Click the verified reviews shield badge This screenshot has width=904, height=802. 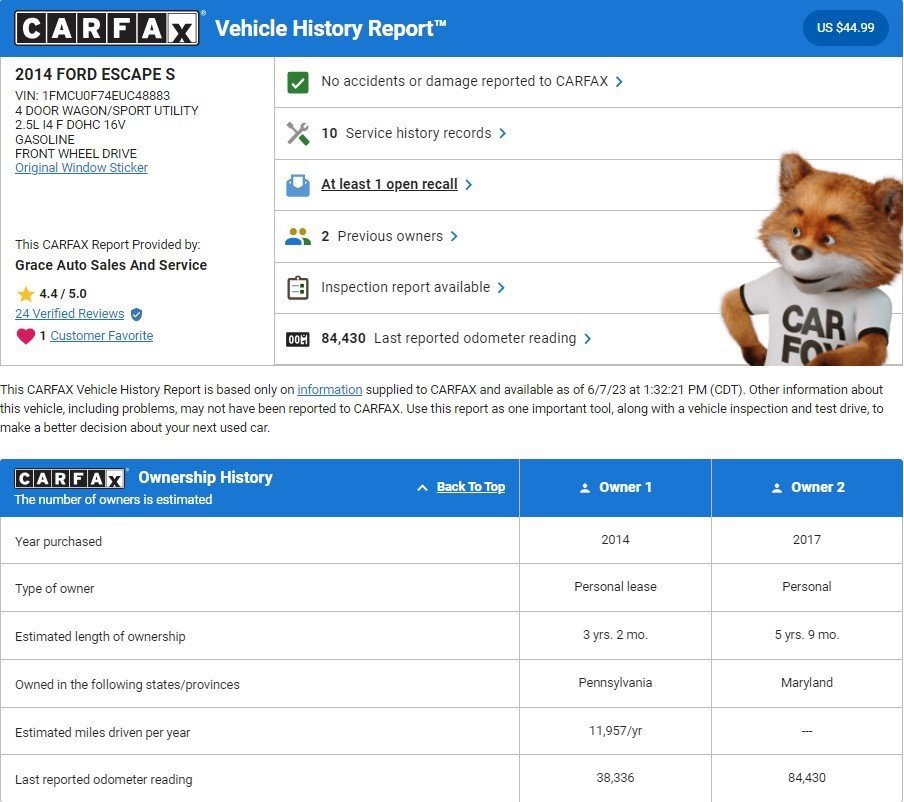tap(136, 314)
